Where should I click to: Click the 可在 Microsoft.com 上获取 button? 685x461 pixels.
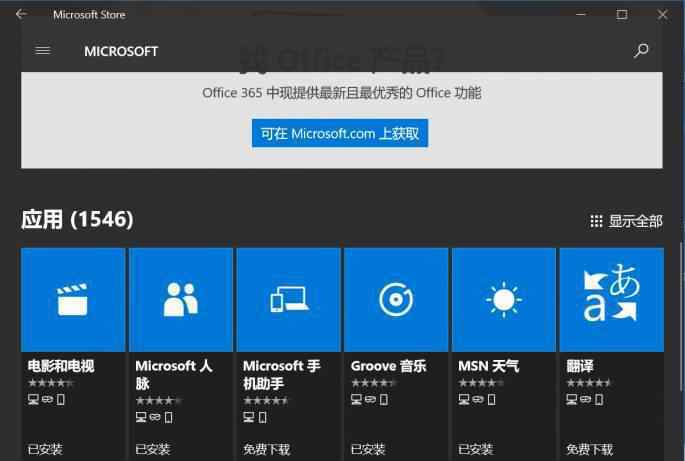click(x=340, y=133)
